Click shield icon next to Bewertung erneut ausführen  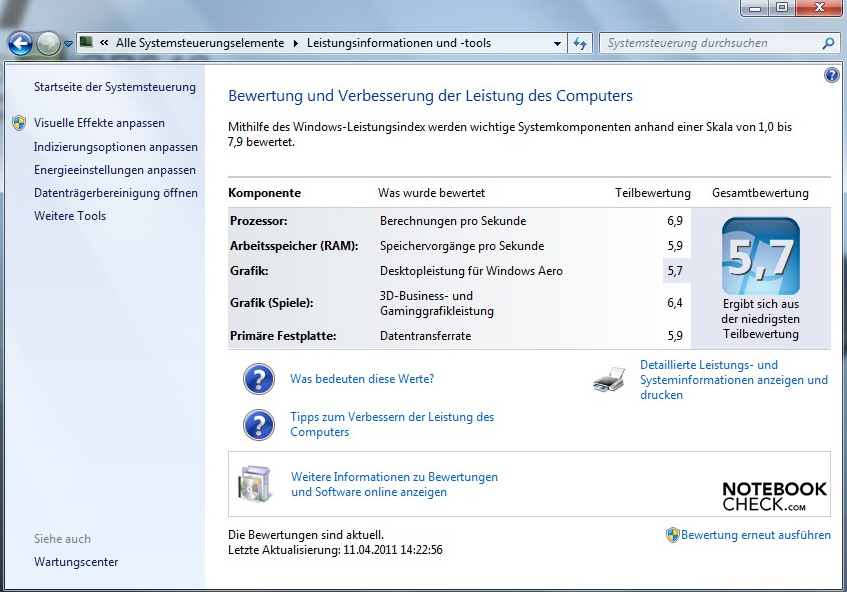click(673, 535)
